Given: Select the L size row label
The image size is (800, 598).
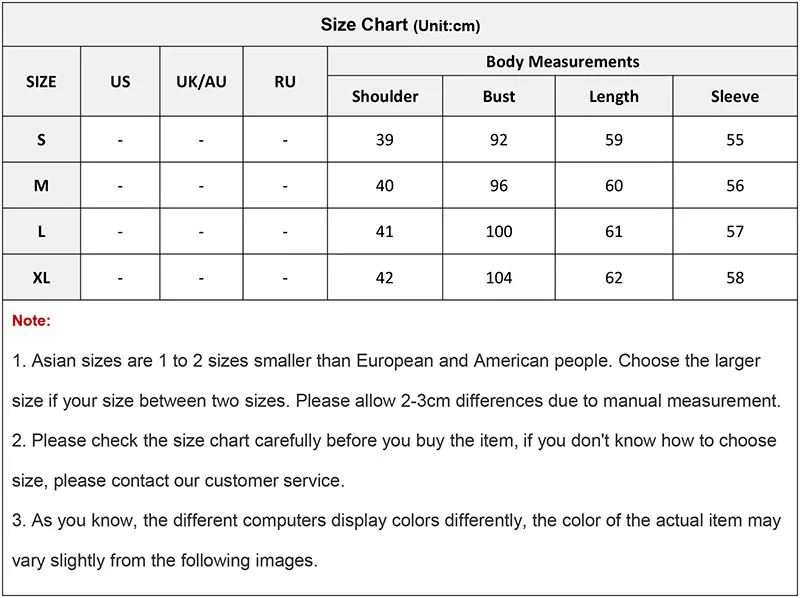Looking at the screenshot, I should tap(41, 231).
